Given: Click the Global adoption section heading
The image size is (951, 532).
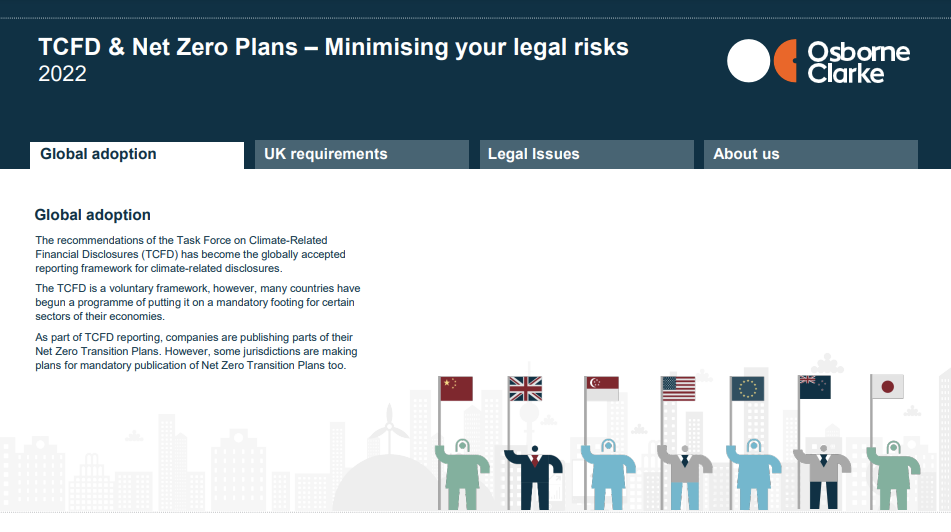Looking at the screenshot, I should click(x=93, y=215).
